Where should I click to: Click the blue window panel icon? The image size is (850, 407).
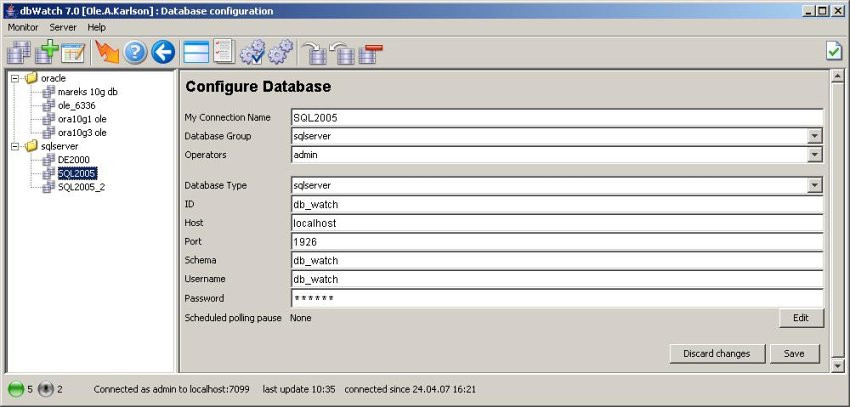coord(196,53)
